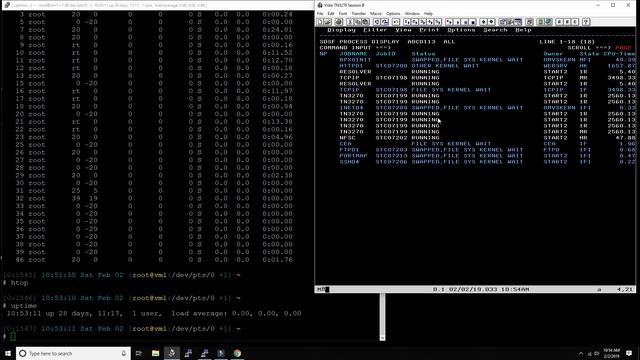The height and width of the screenshot is (360, 640).
Task: Open Google Chrome from the taskbar
Action: (x=237, y=353)
